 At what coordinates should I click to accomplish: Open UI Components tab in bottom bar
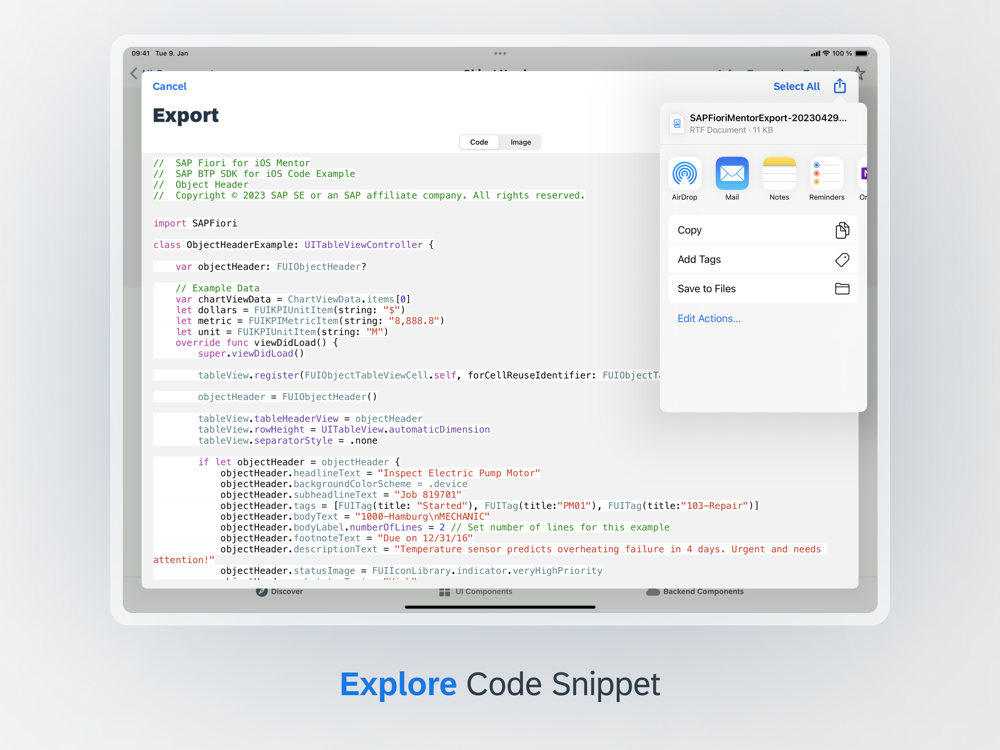point(475,592)
